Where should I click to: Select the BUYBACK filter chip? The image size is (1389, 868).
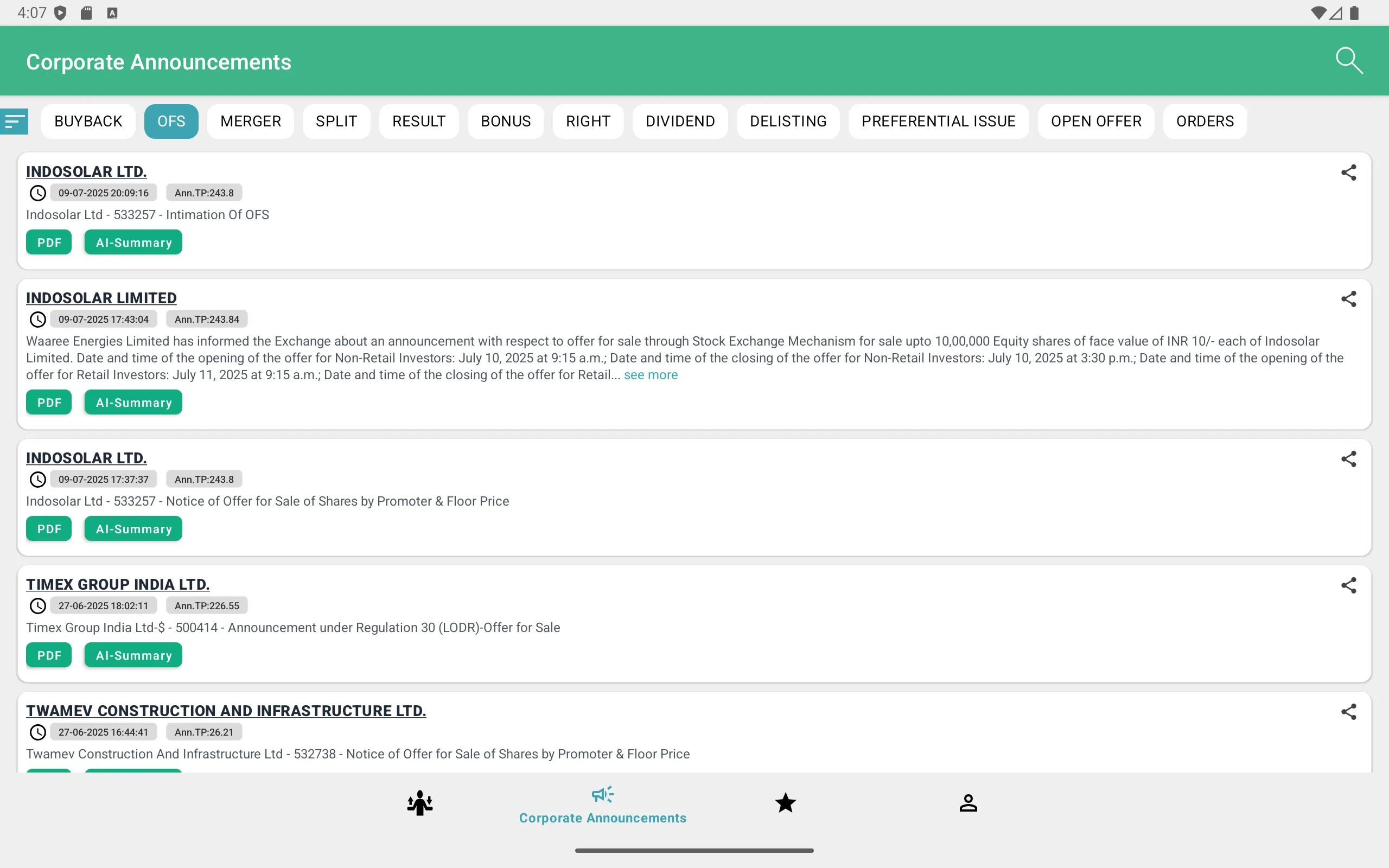(88, 121)
